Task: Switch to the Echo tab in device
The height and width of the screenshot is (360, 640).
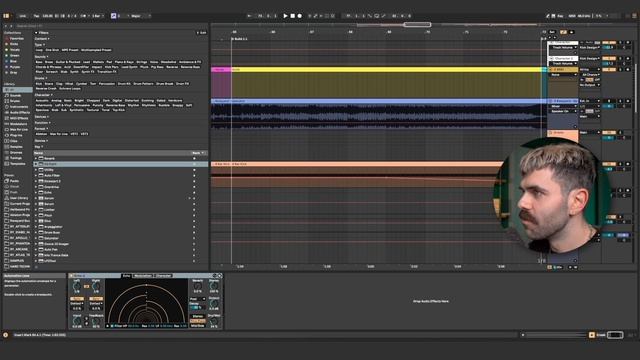Action: 127,276
